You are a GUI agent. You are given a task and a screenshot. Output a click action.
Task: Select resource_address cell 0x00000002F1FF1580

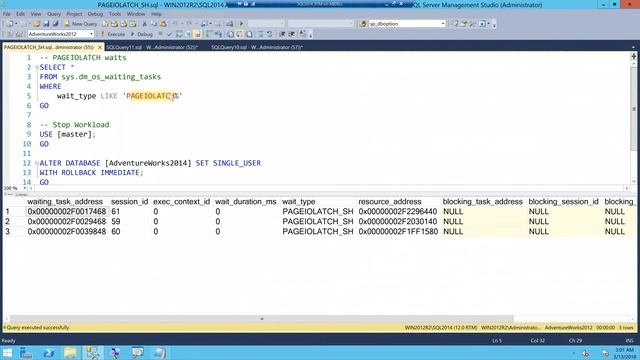[x=398, y=231]
